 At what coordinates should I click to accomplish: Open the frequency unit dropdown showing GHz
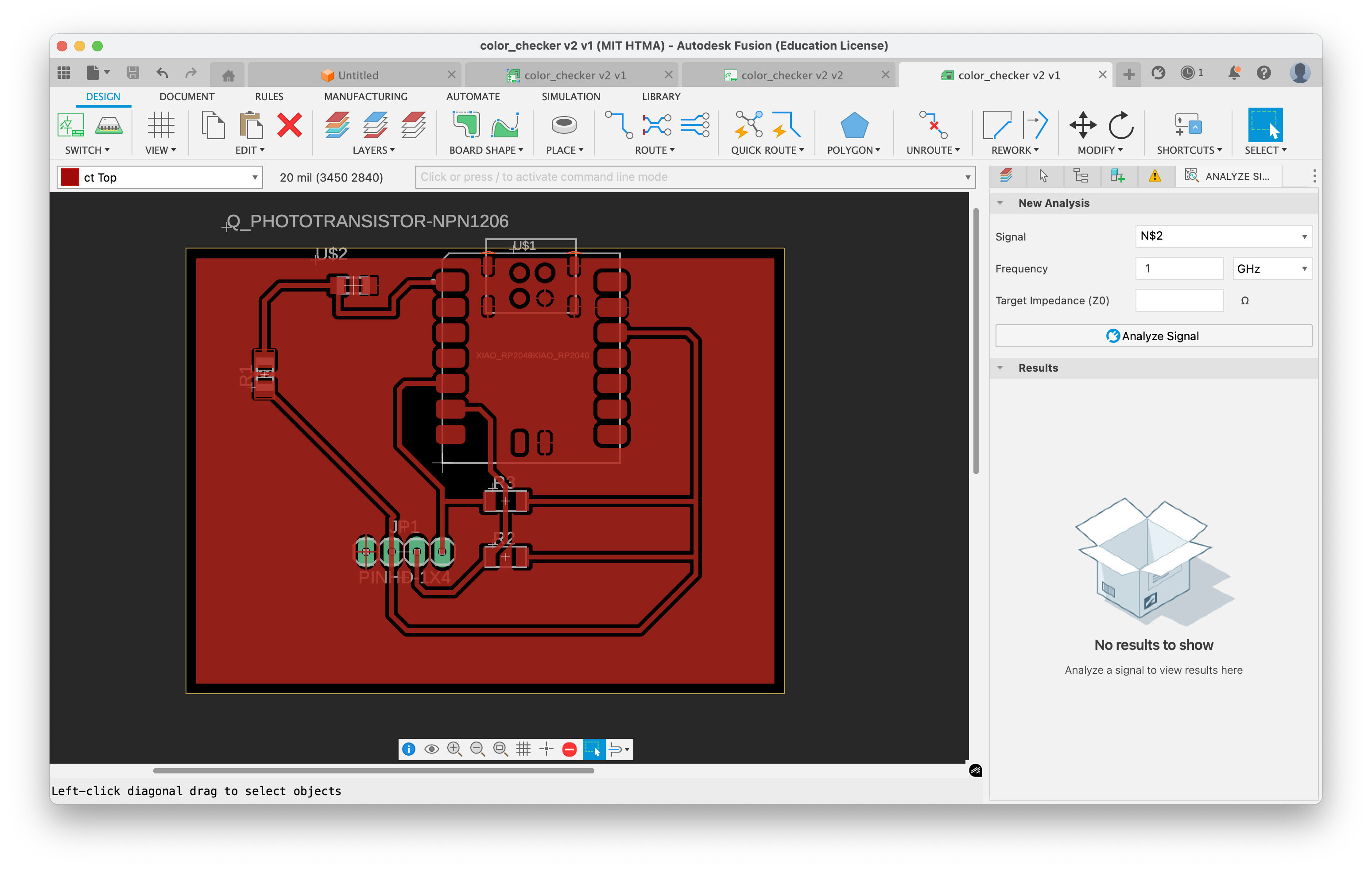[1272, 268]
